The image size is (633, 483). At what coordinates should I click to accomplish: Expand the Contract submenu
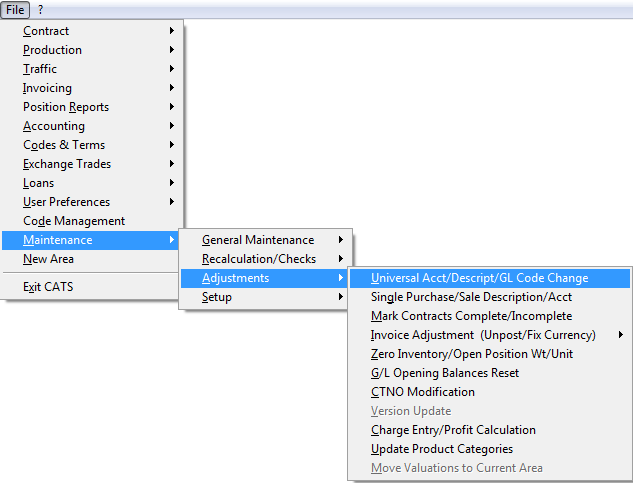(90, 31)
